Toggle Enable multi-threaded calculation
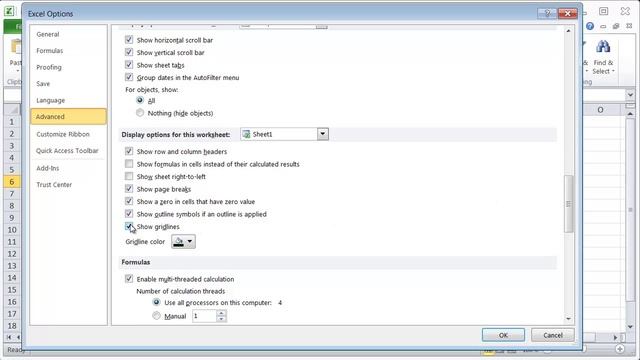The width and height of the screenshot is (640, 360). [129, 279]
